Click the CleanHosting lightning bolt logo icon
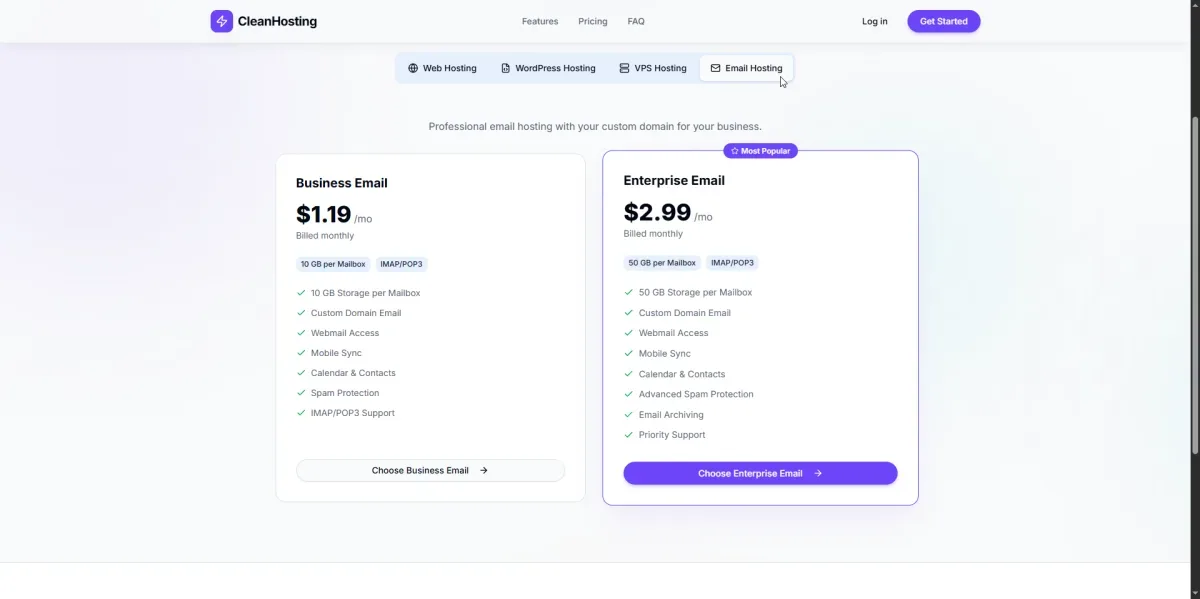 [x=221, y=21]
